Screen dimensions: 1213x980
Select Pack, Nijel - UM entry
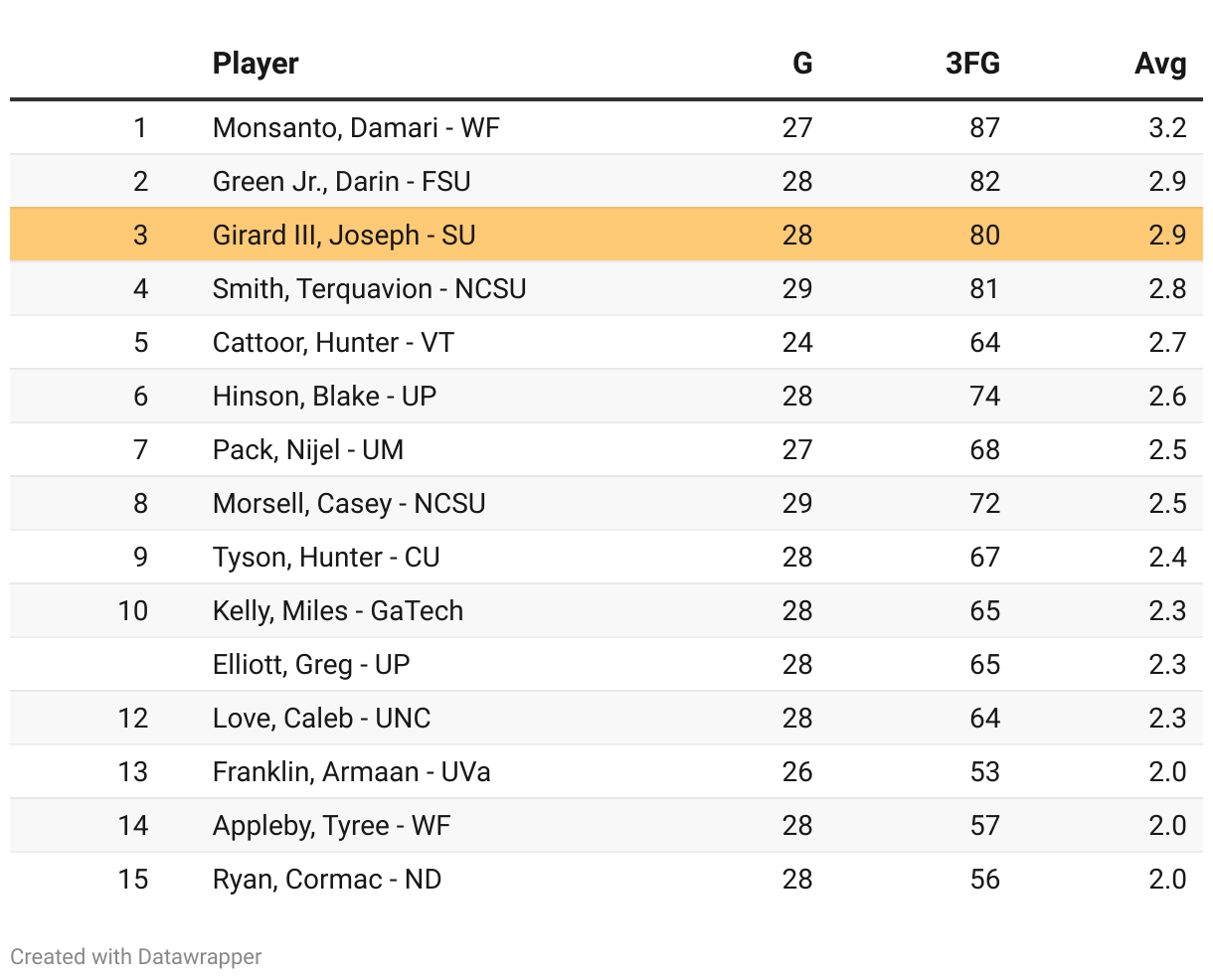point(307,450)
